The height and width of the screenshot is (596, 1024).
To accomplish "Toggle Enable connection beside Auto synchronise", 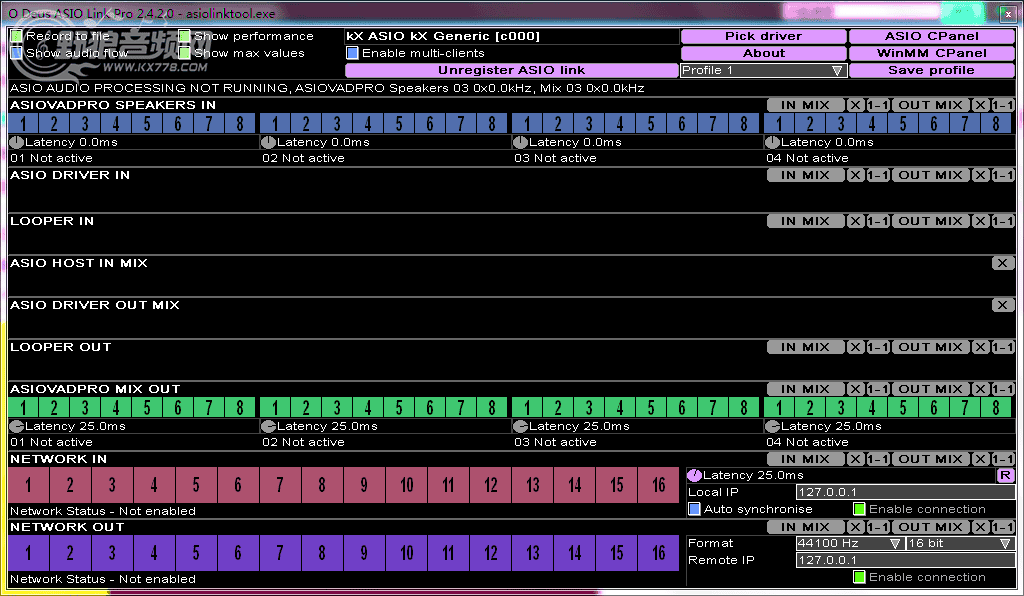I will [x=859, y=509].
